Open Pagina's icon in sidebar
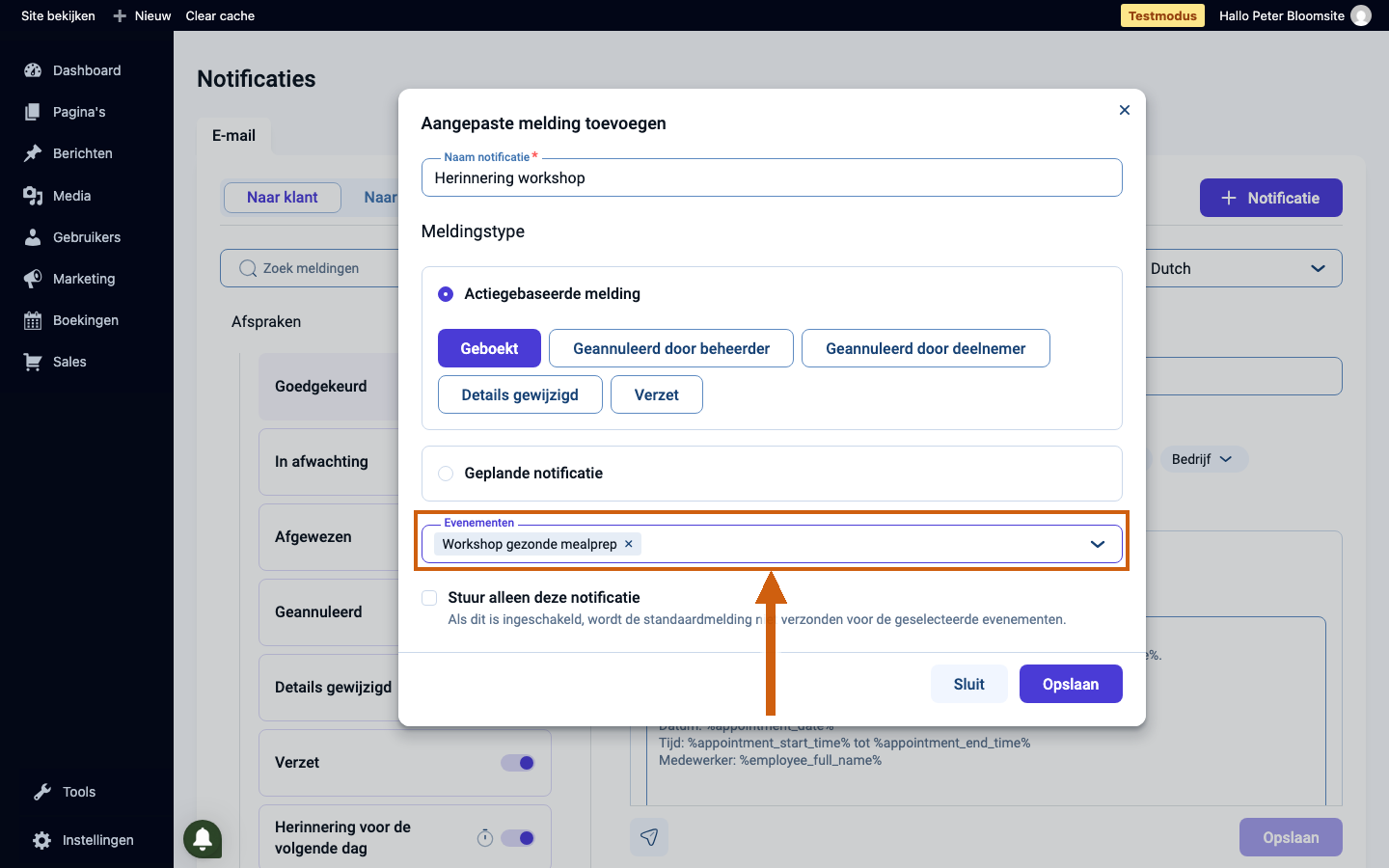The width and height of the screenshot is (1389, 868). (x=33, y=112)
